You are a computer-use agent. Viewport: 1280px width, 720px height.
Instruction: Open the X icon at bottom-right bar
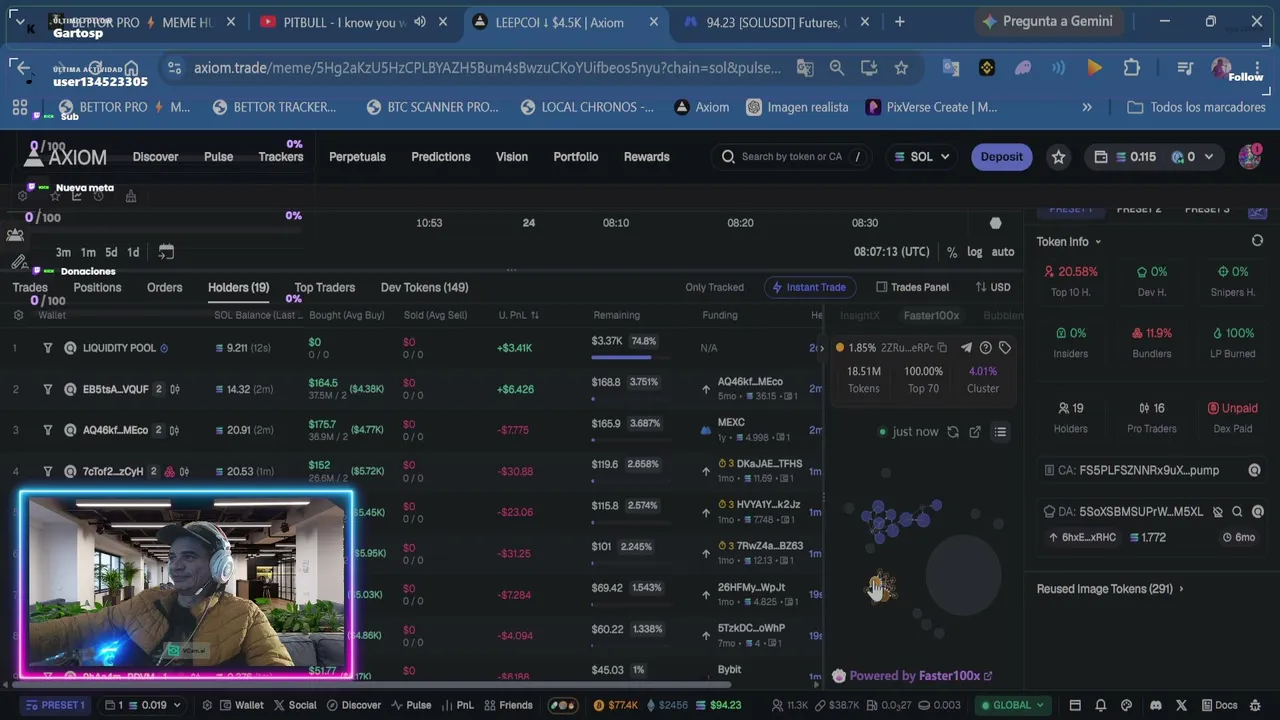click(x=1184, y=705)
